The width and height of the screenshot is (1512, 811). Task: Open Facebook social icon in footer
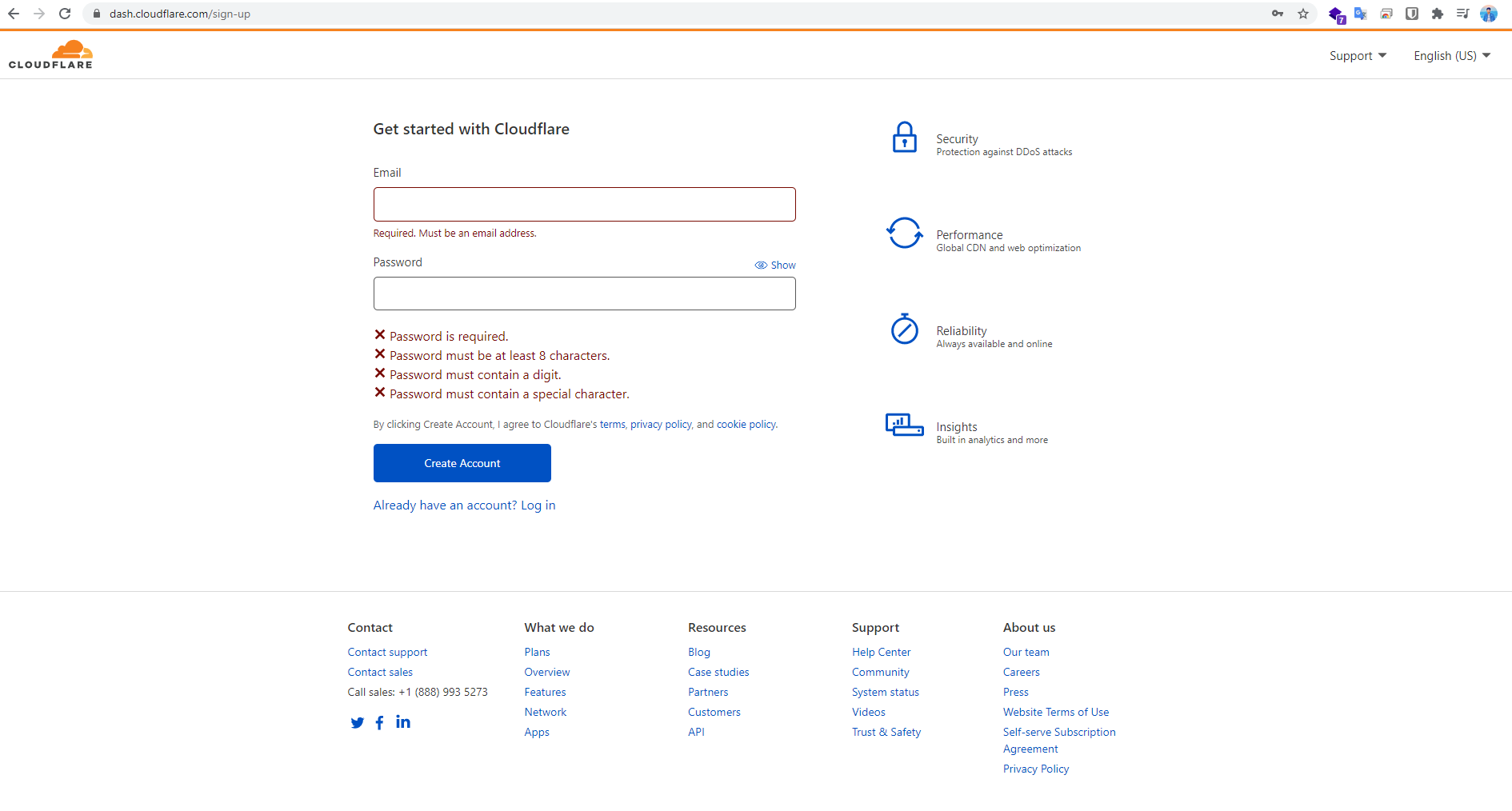pos(379,723)
